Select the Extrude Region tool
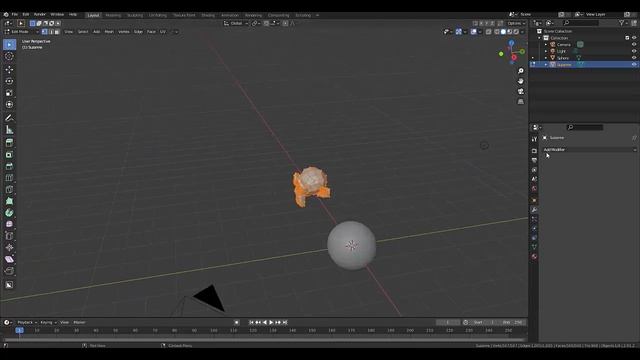 coord(9,143)
